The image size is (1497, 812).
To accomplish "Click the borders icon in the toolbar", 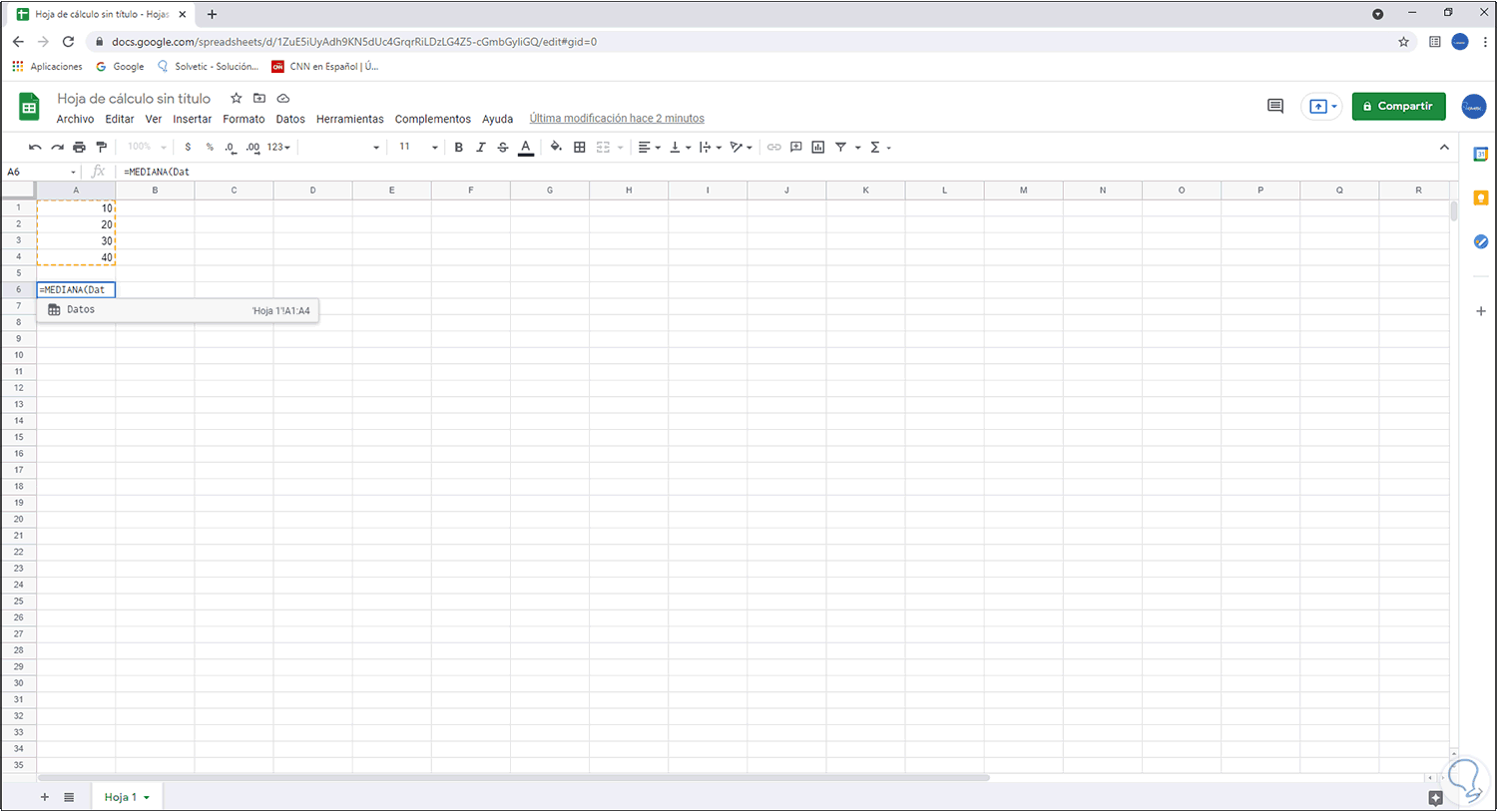I will tap(579, 147).
